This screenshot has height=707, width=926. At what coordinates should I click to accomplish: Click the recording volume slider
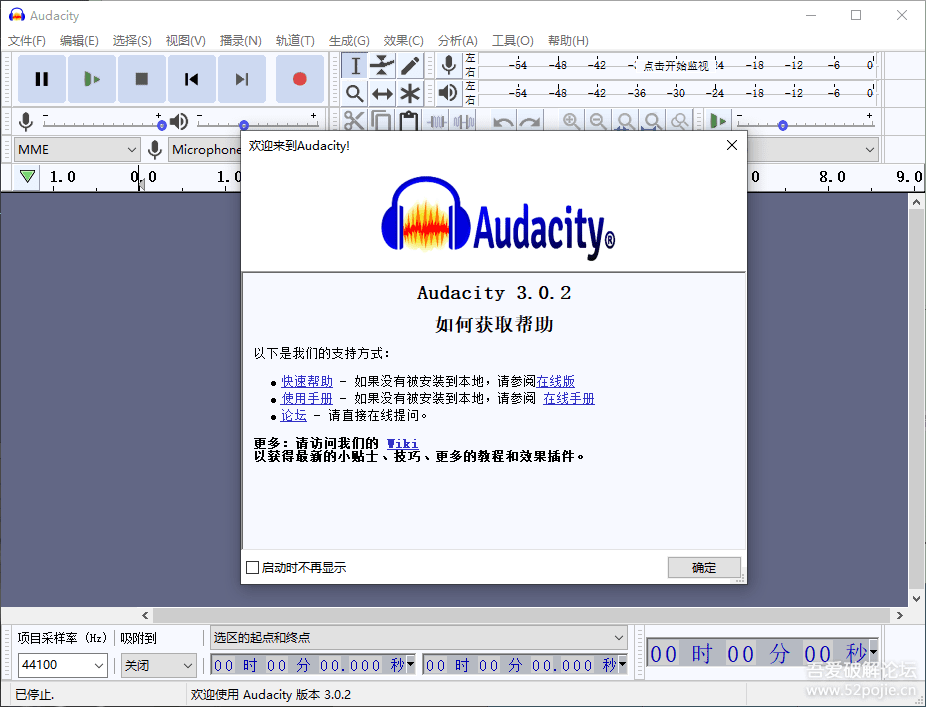coord(100,122)
